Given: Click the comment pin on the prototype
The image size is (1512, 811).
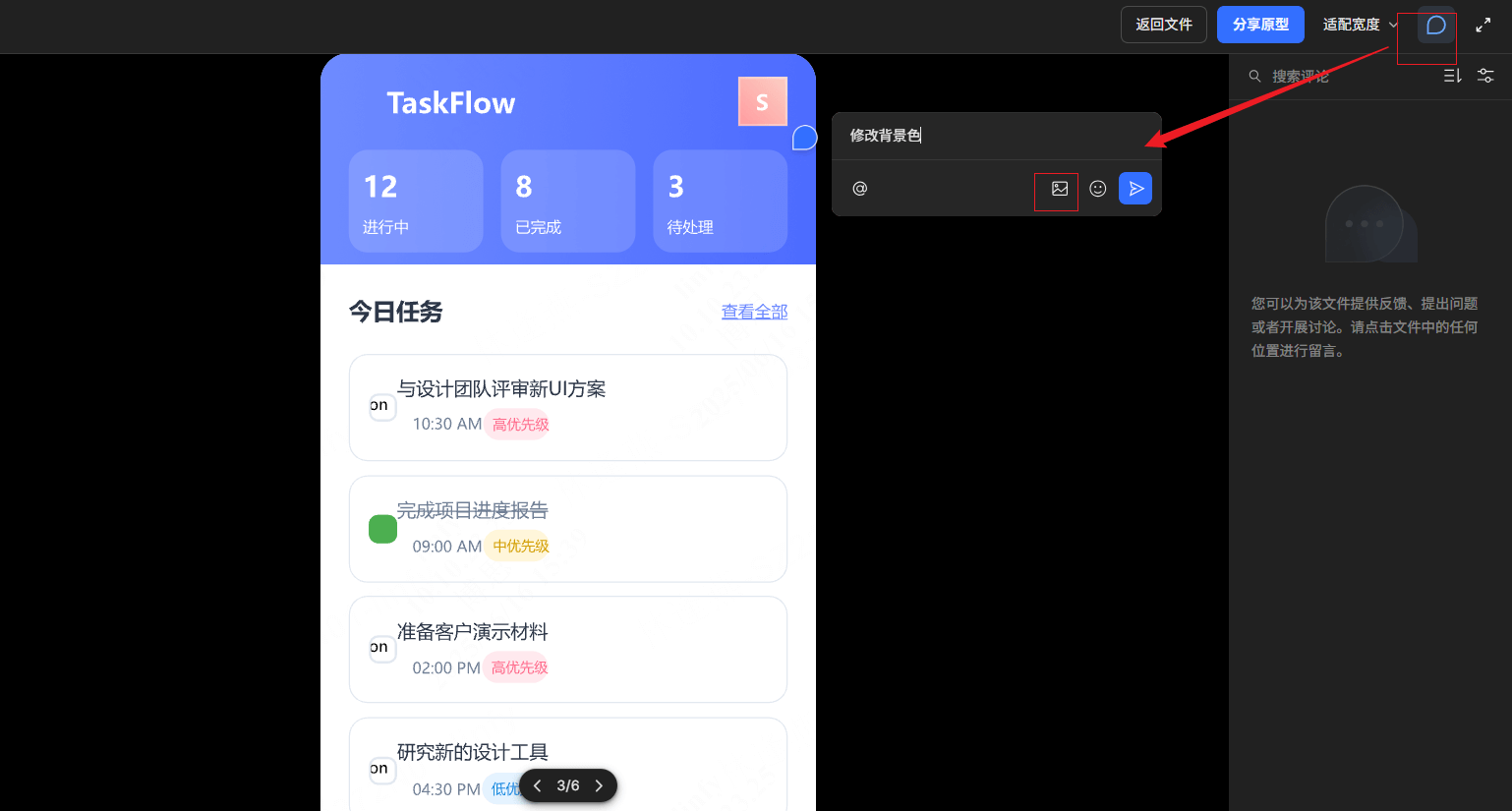Looking at the screenshot, I should [804, 139].
